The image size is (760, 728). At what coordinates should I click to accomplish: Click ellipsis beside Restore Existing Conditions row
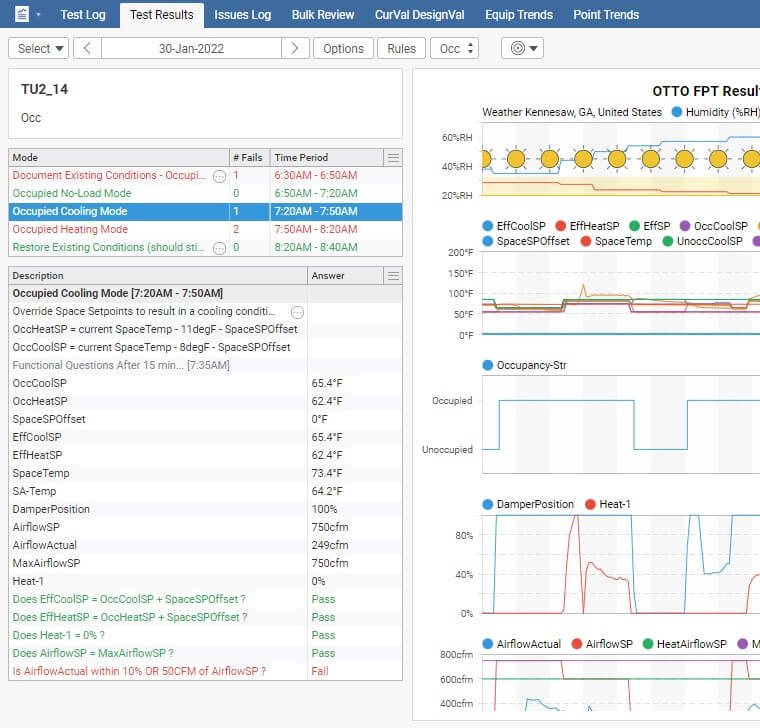pyautogui.click(x=219, y=248)
